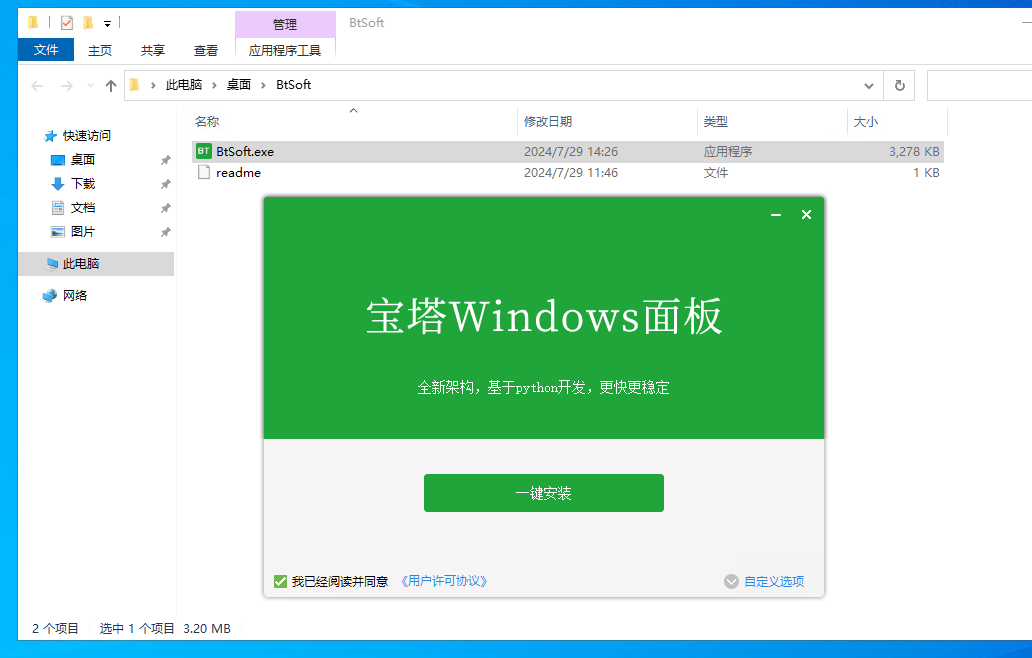The image size is (1032, 658).
Task: Select 快速访问 in navigation pane
Action: (87, 136)
